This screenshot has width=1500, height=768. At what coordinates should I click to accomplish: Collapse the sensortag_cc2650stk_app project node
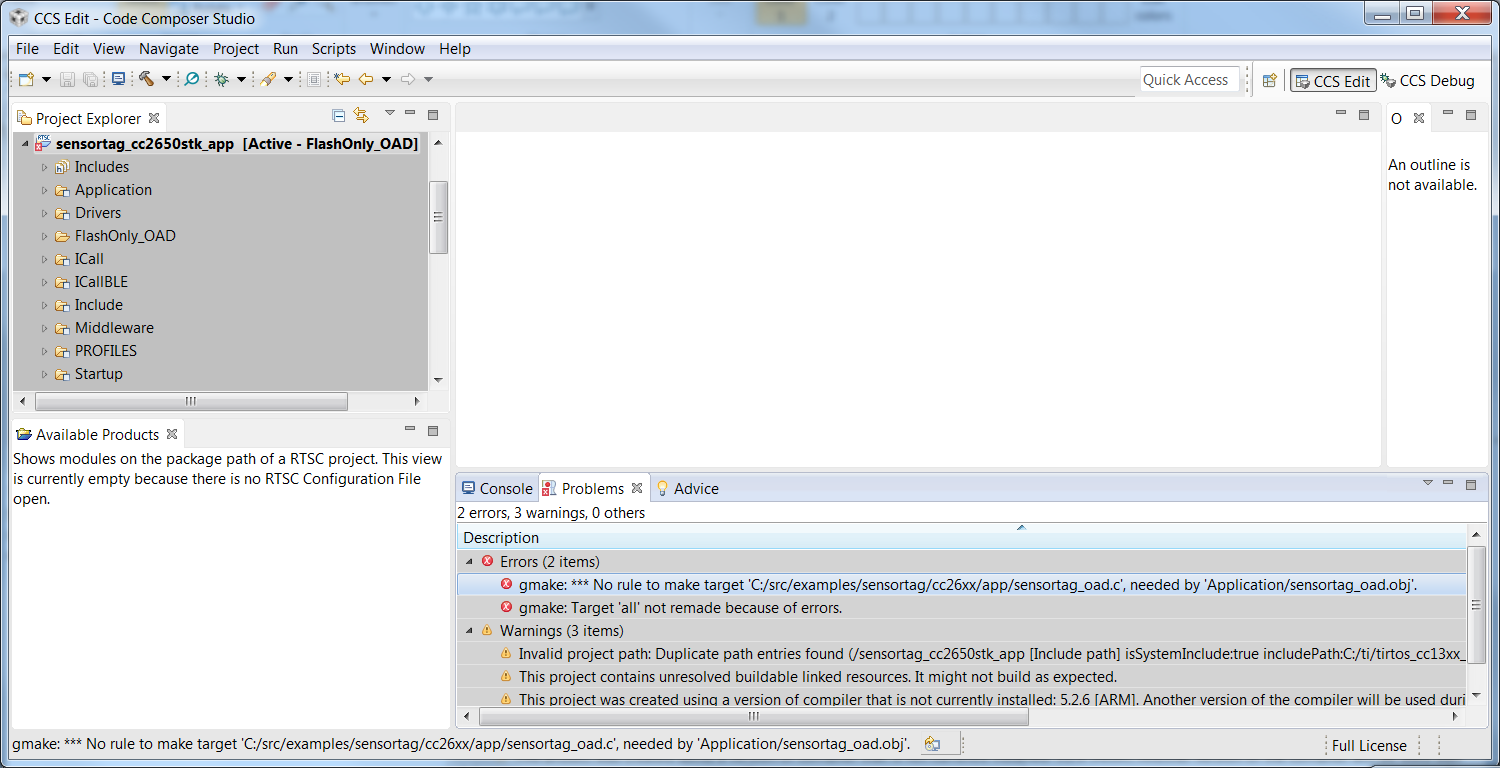[25, 144]
